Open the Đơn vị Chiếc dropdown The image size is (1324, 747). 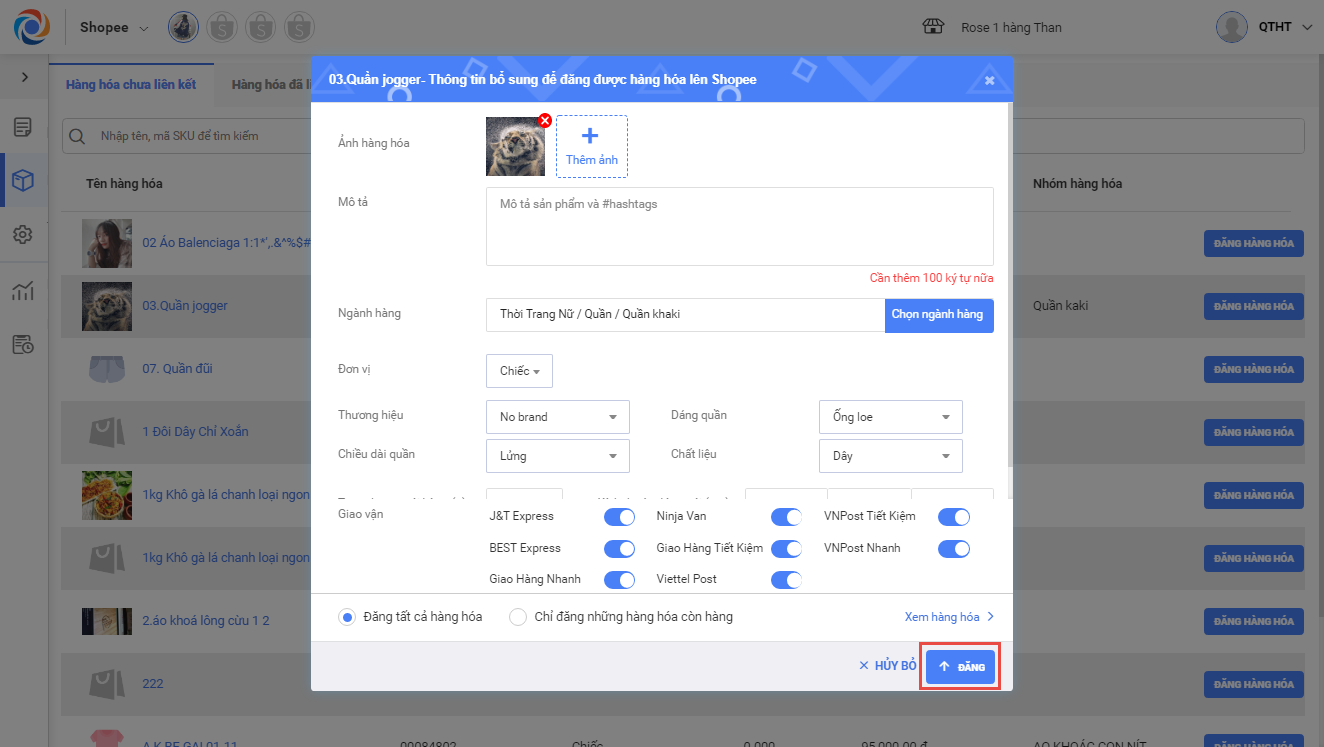click(x=519, y=371)
